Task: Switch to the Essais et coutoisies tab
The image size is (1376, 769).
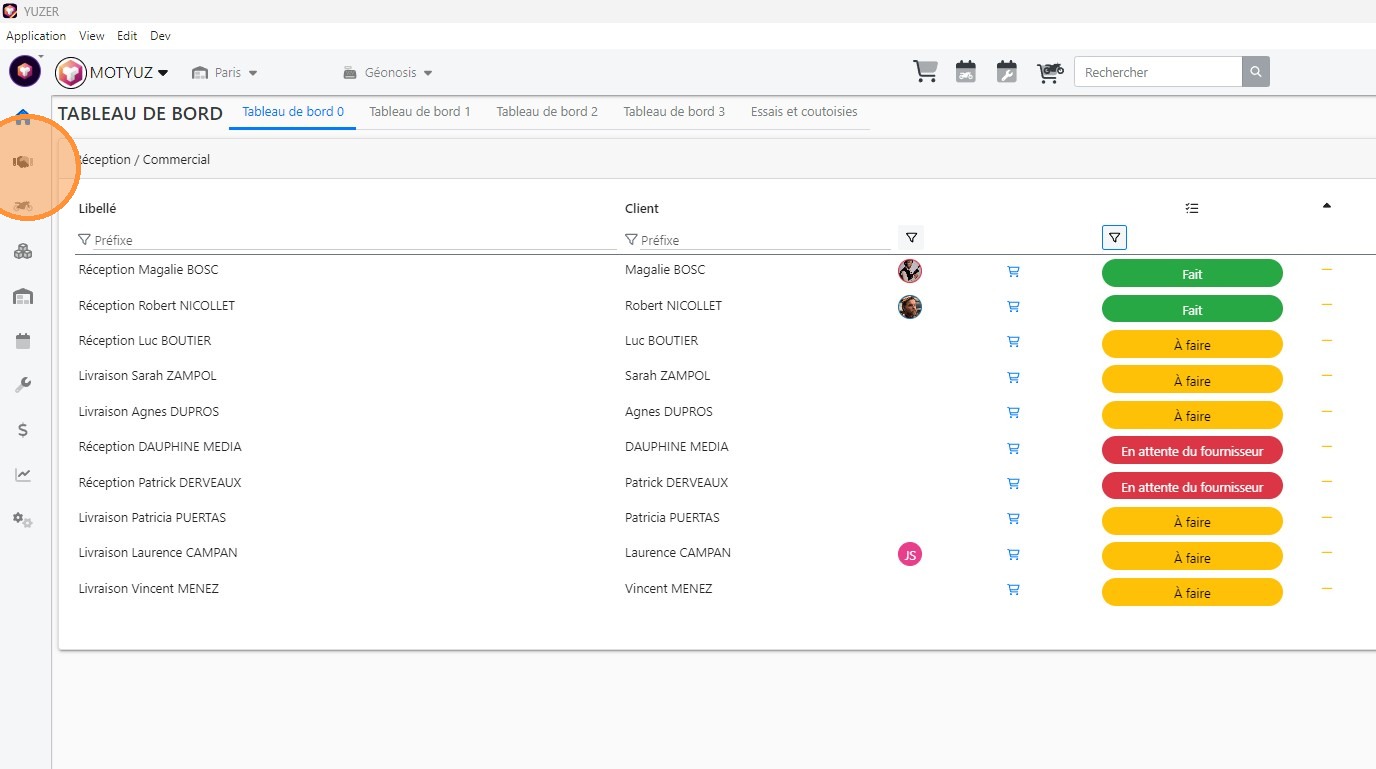Action: 804,112
